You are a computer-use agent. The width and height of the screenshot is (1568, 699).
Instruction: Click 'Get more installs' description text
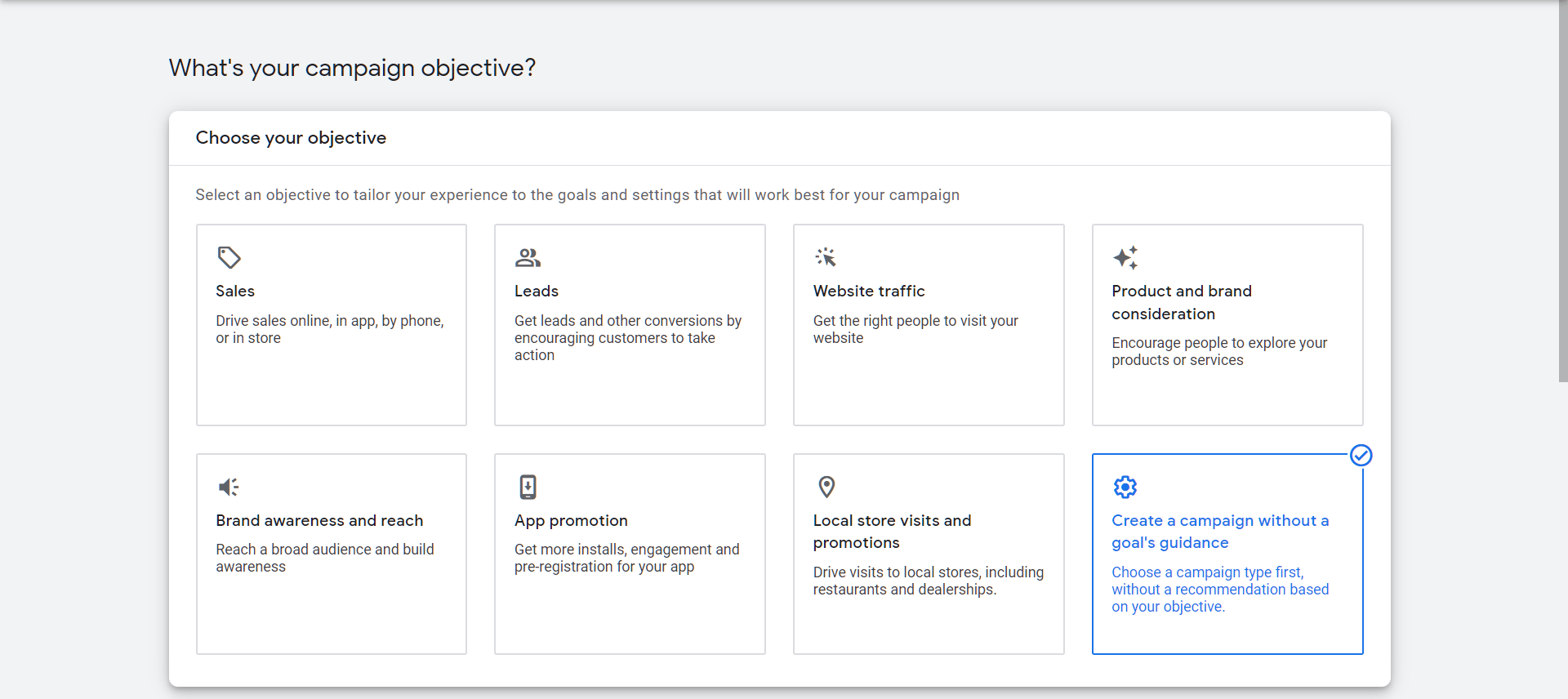pos(626,559)
